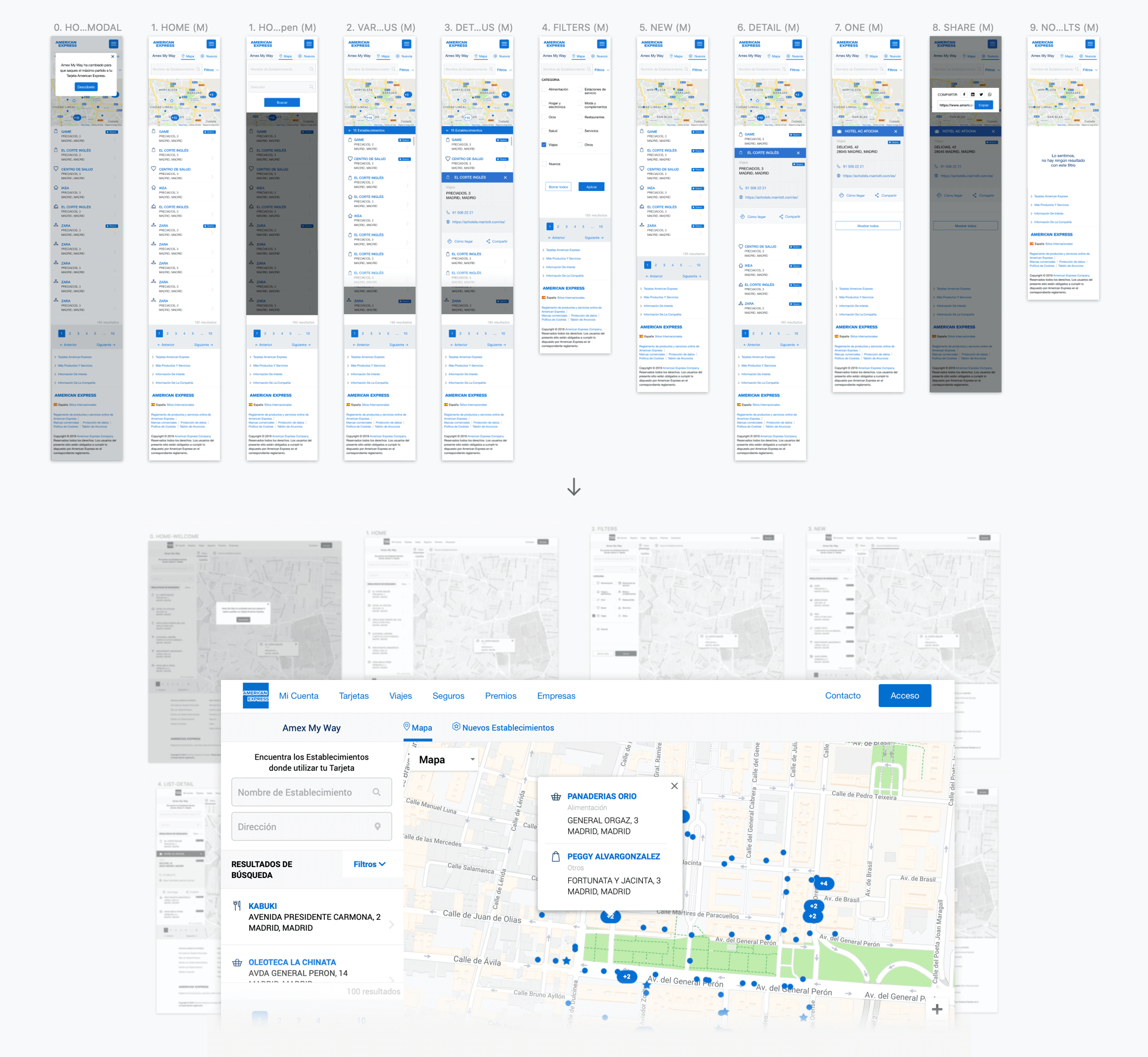Open hamburger menu in 4. FILTERS (M) screen
This screenshot has height=1057, width=1148.
pyautogui.click(x=602, y=44)
